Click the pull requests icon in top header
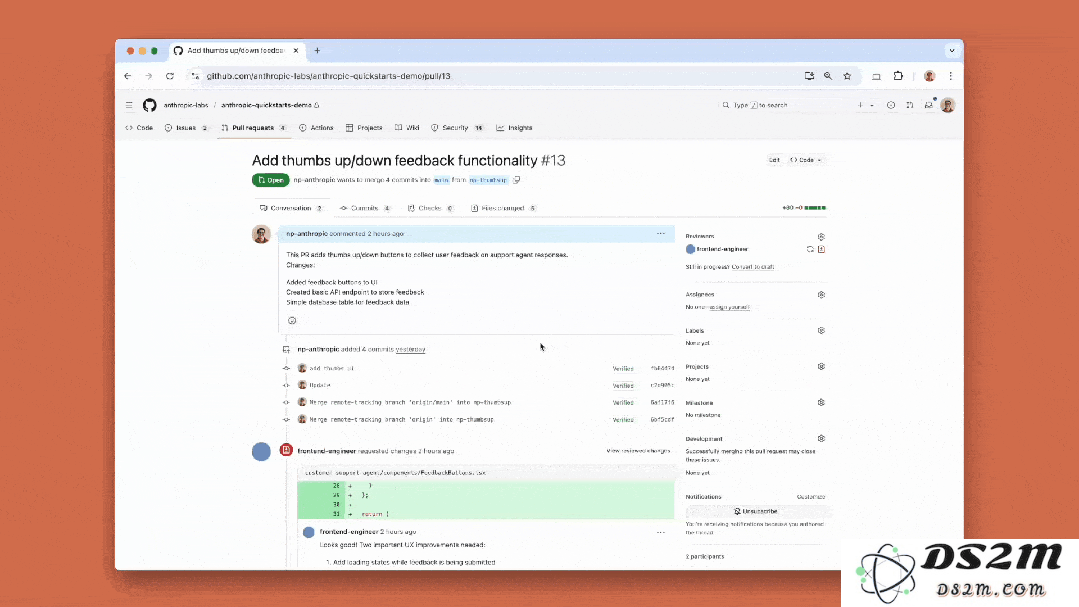The image size is (1079, 607). click(x=910, y=105)
